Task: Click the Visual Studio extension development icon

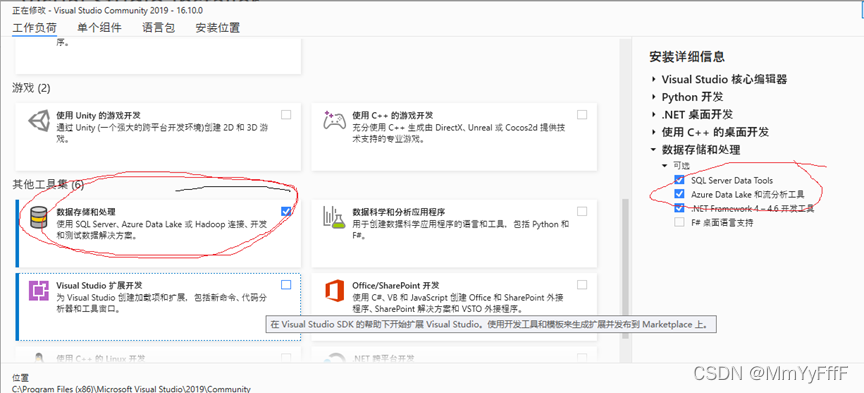Action: click(x=39, y=291)
